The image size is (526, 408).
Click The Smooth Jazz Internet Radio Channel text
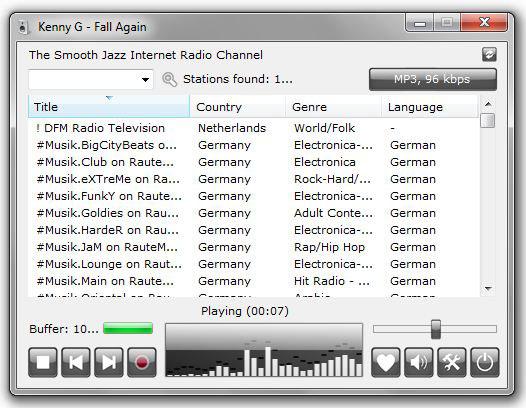point(146,55)
